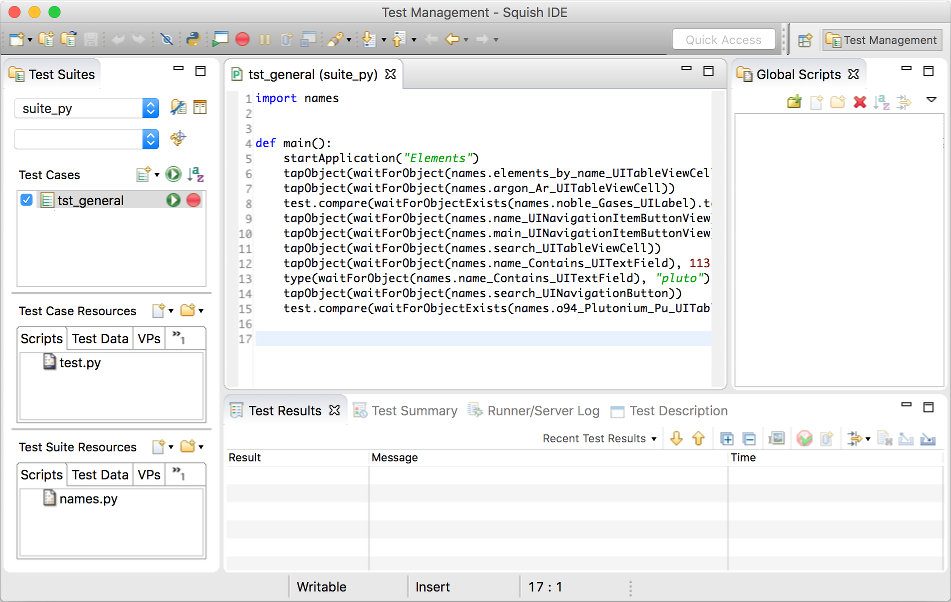Viewport: 951px width, 602px height.
Task: Select the names.py file
Action: tap(88, 498)
